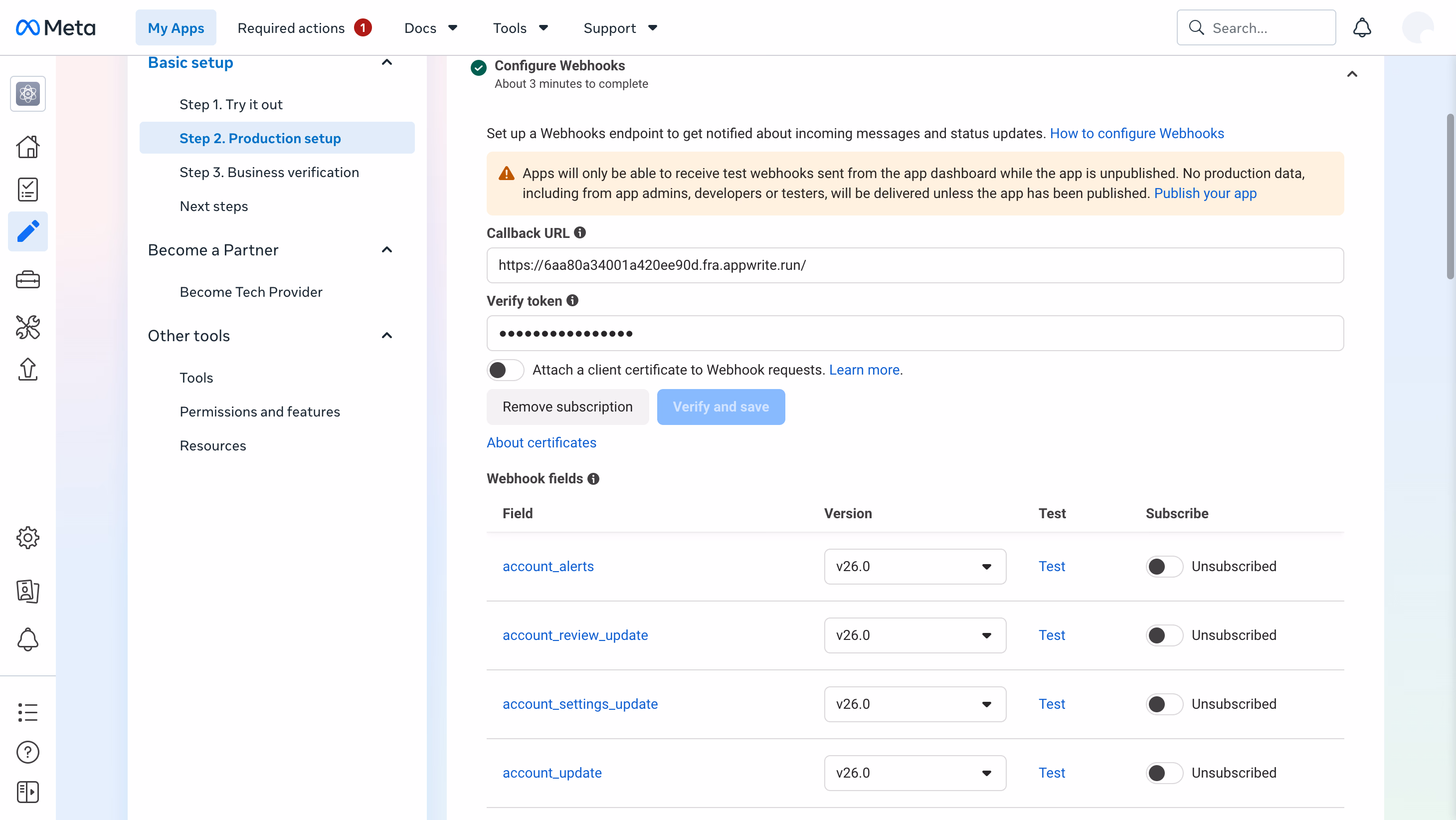
Task: Click the Meta logo
Action: [55, 28]
